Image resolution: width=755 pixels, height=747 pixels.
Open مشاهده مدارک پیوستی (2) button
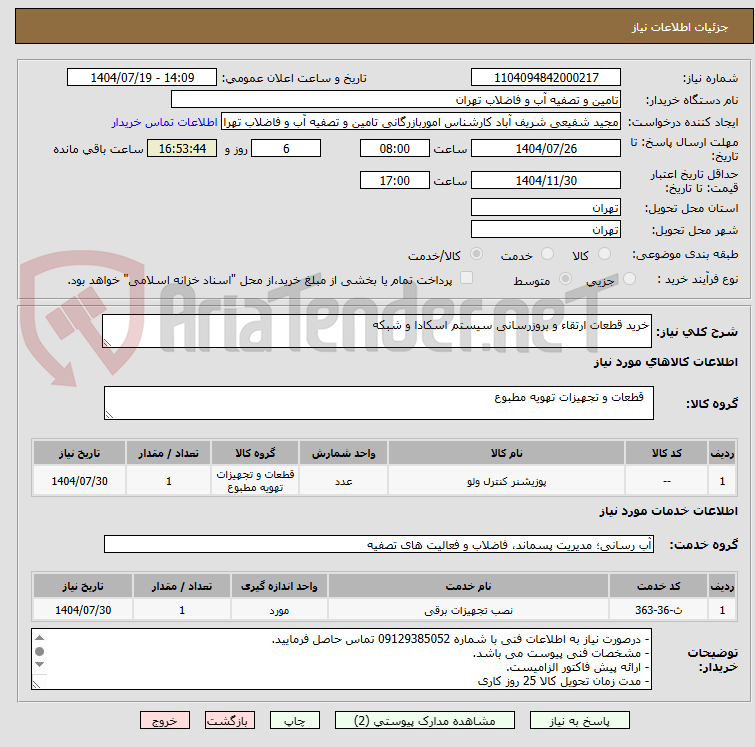point(424,721)
